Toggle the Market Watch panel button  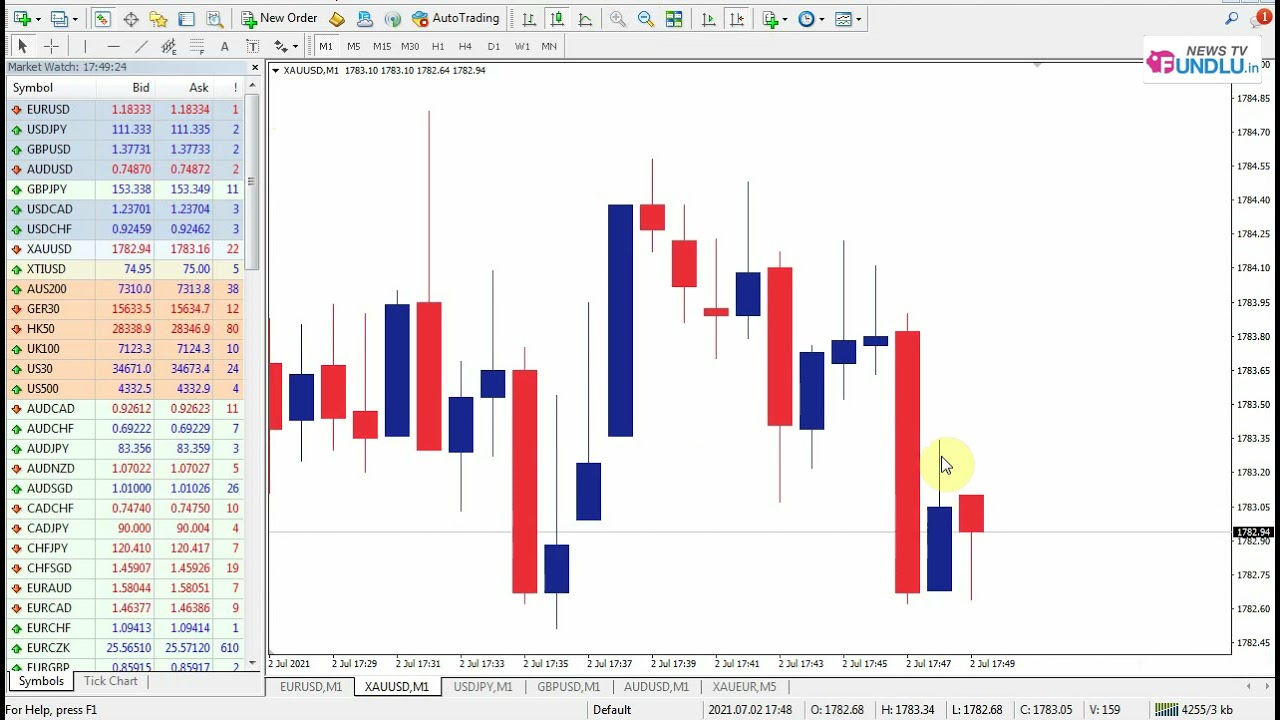pyautogui.click(x=102, y=18)
